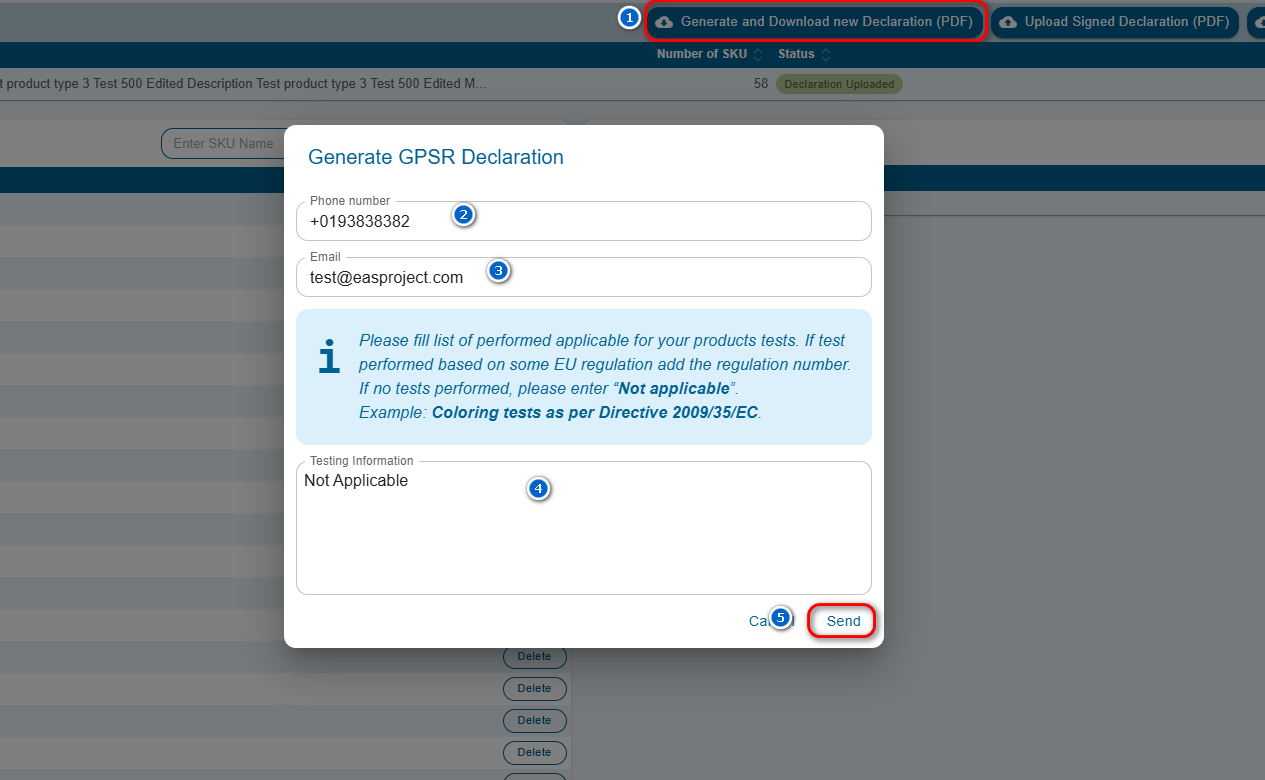Sort by the Number of SKU column header
The height and width of the screenshot is (780, 1265).
point(701,54)
